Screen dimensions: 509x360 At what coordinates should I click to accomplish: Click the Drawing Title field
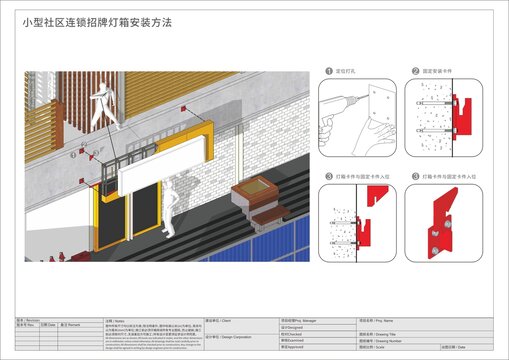tap(425, 334)
